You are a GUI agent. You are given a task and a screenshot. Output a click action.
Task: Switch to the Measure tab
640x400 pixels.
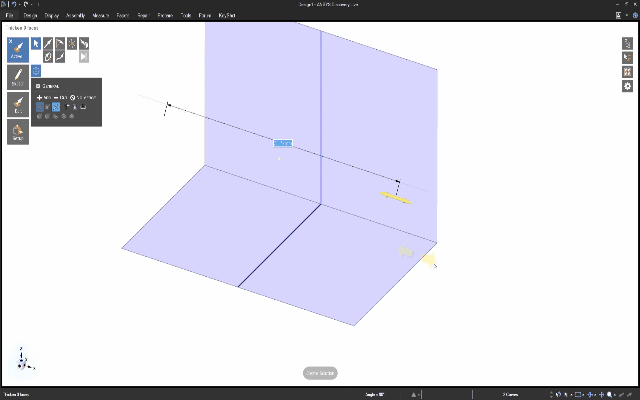[x=100, y=16]
